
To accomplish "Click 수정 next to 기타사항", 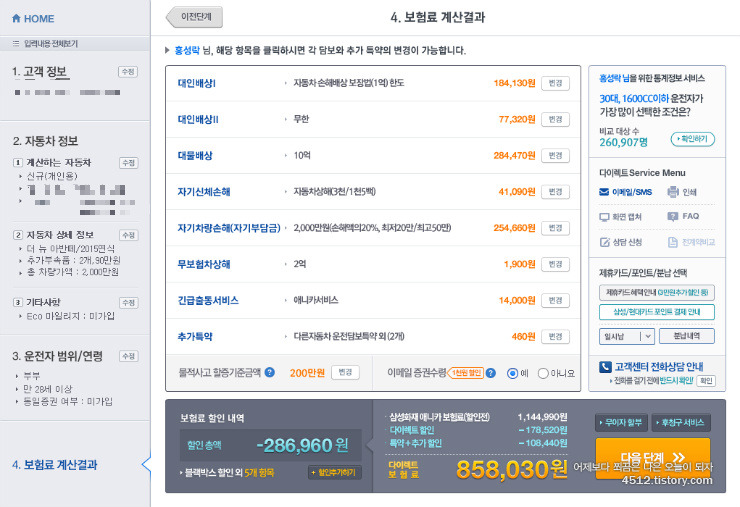I will (x=128, y=303).
